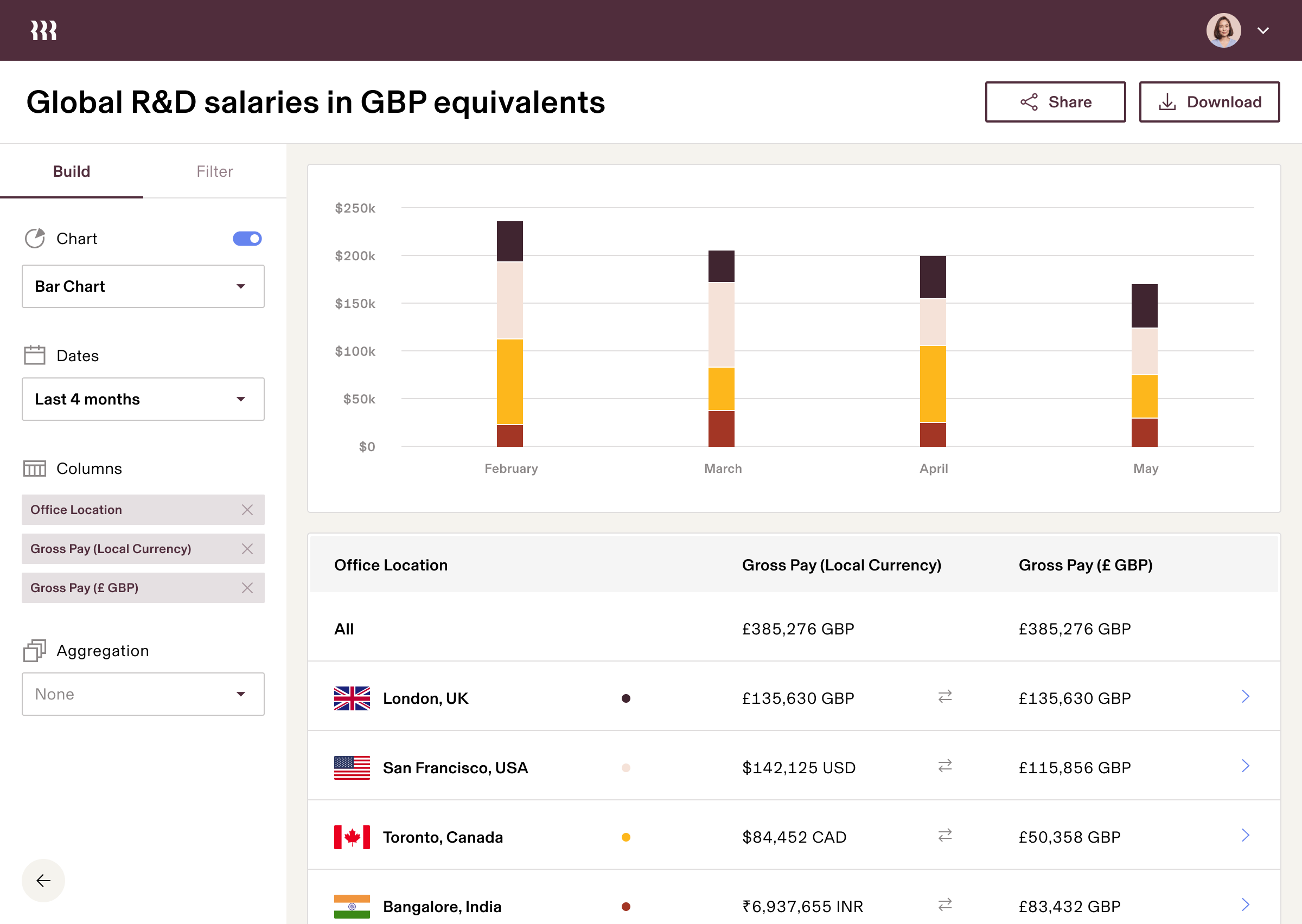Click the Dates calendar icon
Viewport: 1302px width, 924px height.
[35, 354]
